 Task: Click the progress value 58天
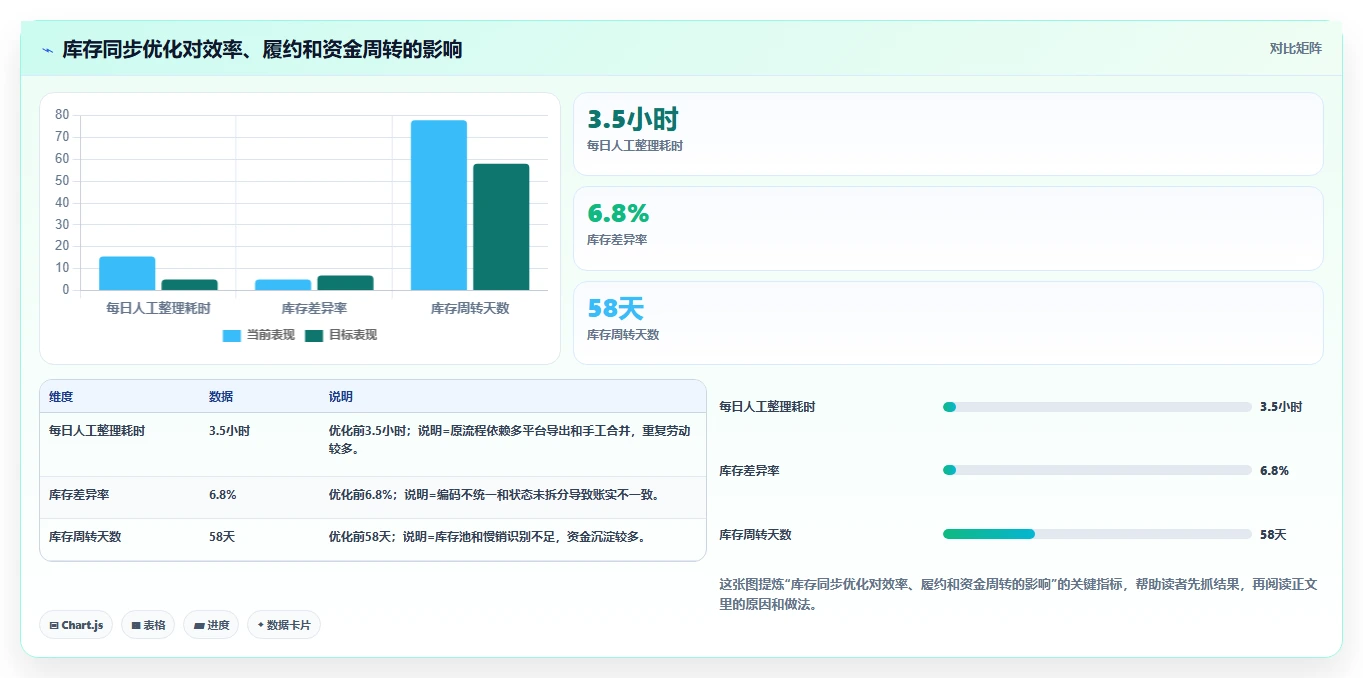[x=1273, y=534]
